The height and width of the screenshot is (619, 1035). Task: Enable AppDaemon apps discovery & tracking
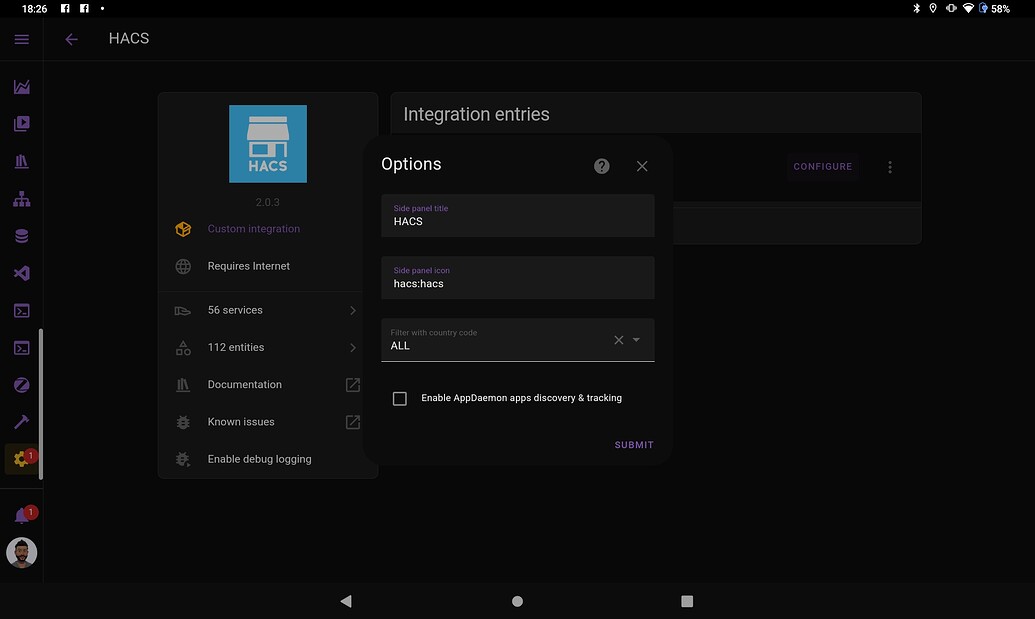coord(399,398)
